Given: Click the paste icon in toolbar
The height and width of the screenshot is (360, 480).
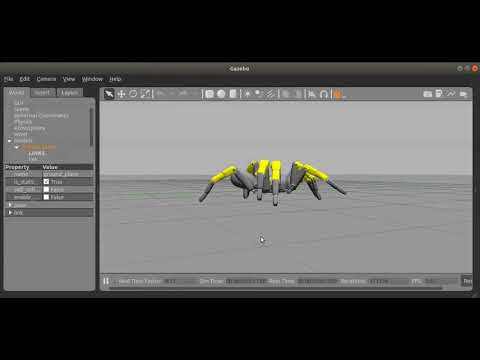Looking at the screenshot, I should (x=298, y=94).
